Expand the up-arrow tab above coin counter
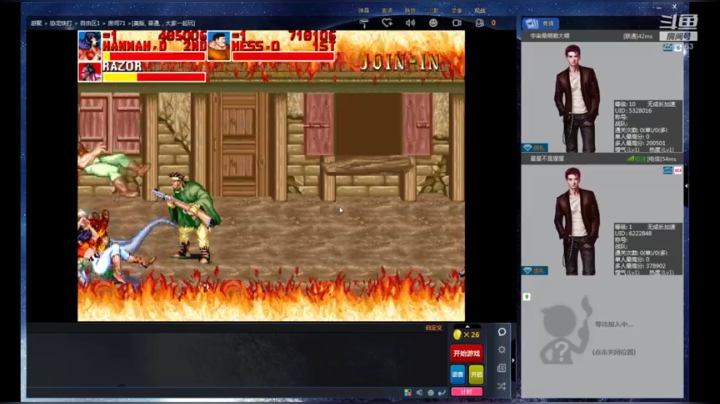This screenshot has height=404, width=720. pyautogui.click(x=467, y=326)
